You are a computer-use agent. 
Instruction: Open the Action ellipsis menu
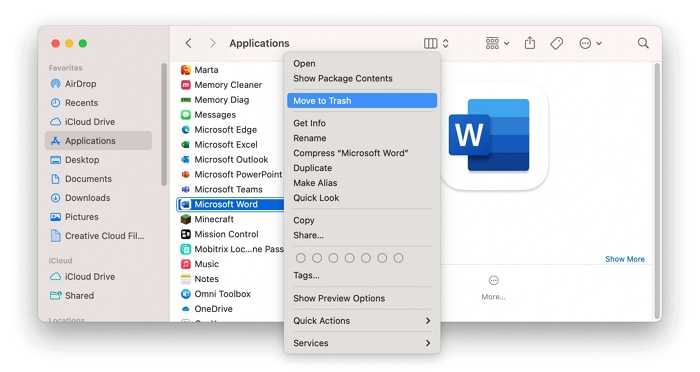[x=590, y=43]
